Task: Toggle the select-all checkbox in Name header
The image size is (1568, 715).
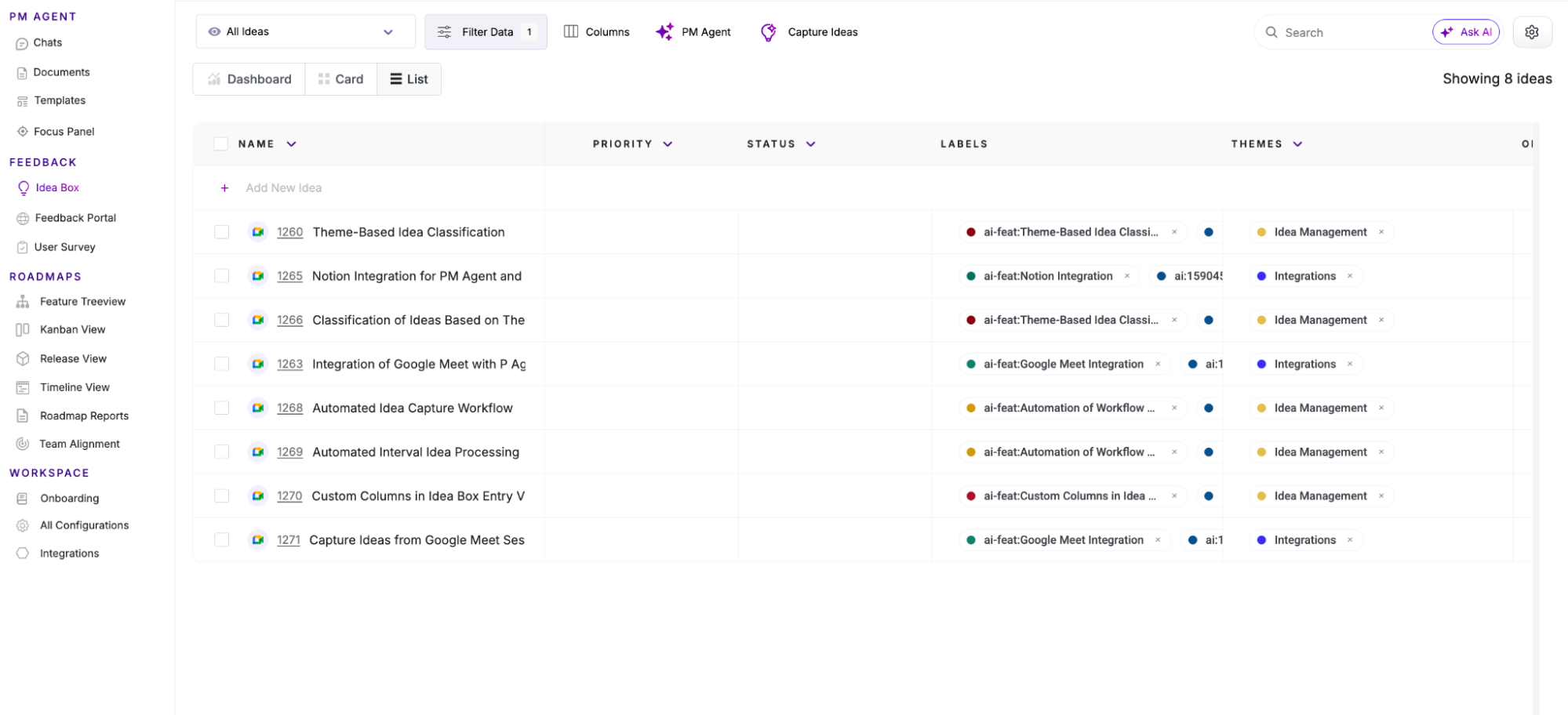Action: coord(220,144)
